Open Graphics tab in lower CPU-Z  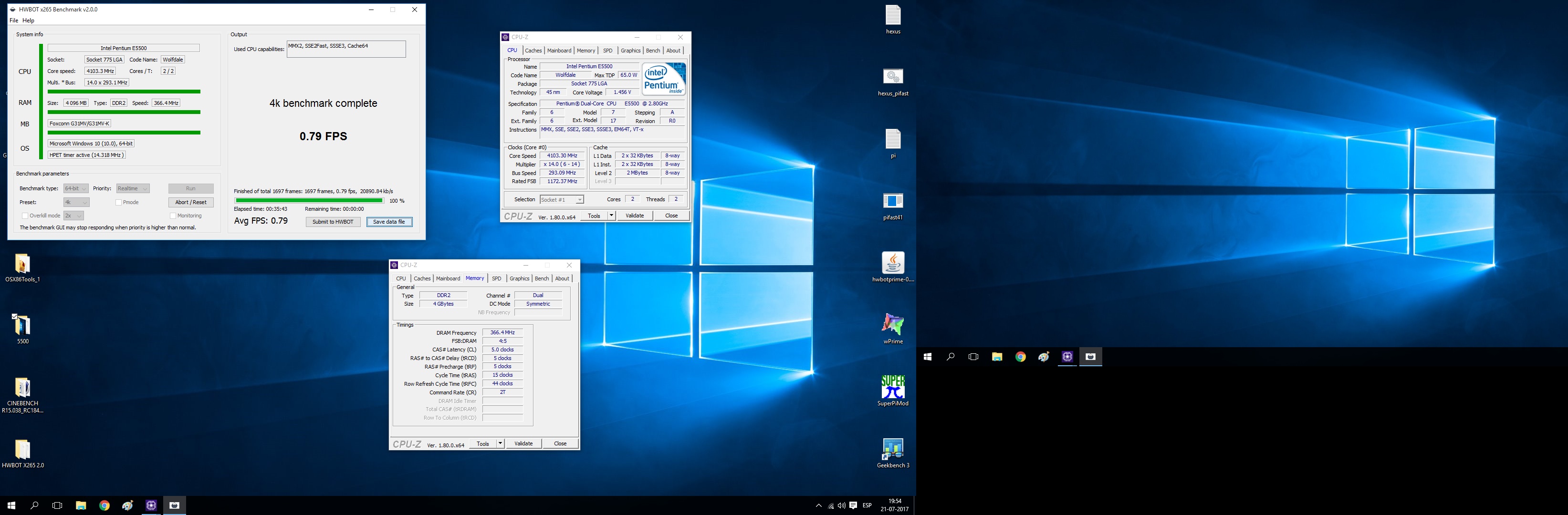[x=519, y=278]
